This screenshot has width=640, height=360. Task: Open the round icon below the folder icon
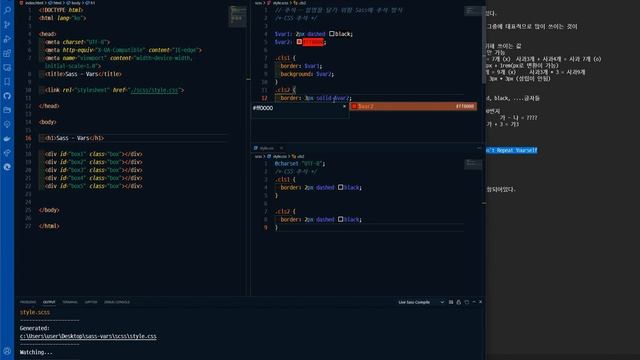7,124
